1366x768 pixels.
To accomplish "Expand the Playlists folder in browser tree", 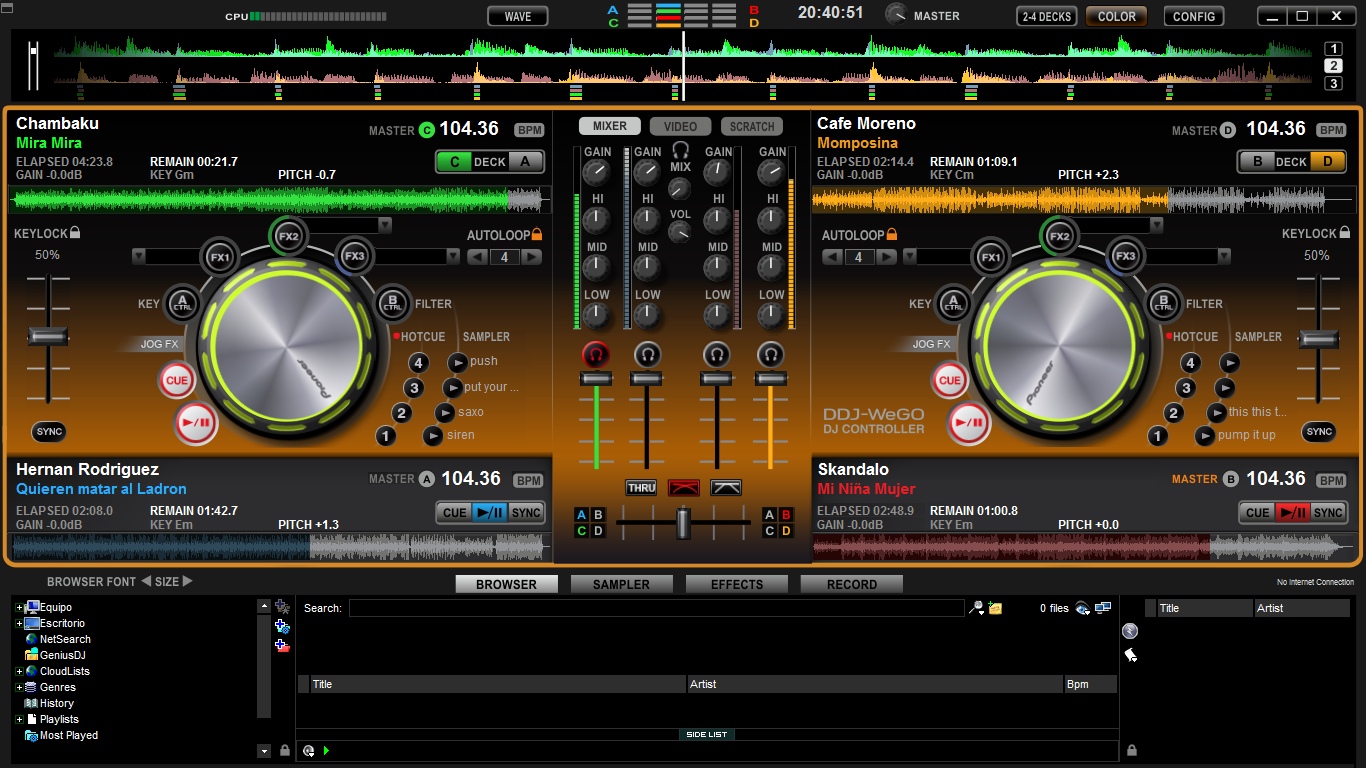I will 19,720.
